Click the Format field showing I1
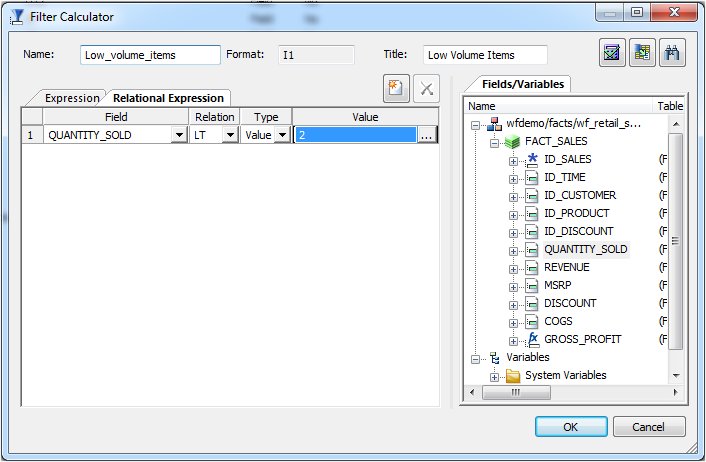This screenshot has height=462, width=706. coord(316,55)
